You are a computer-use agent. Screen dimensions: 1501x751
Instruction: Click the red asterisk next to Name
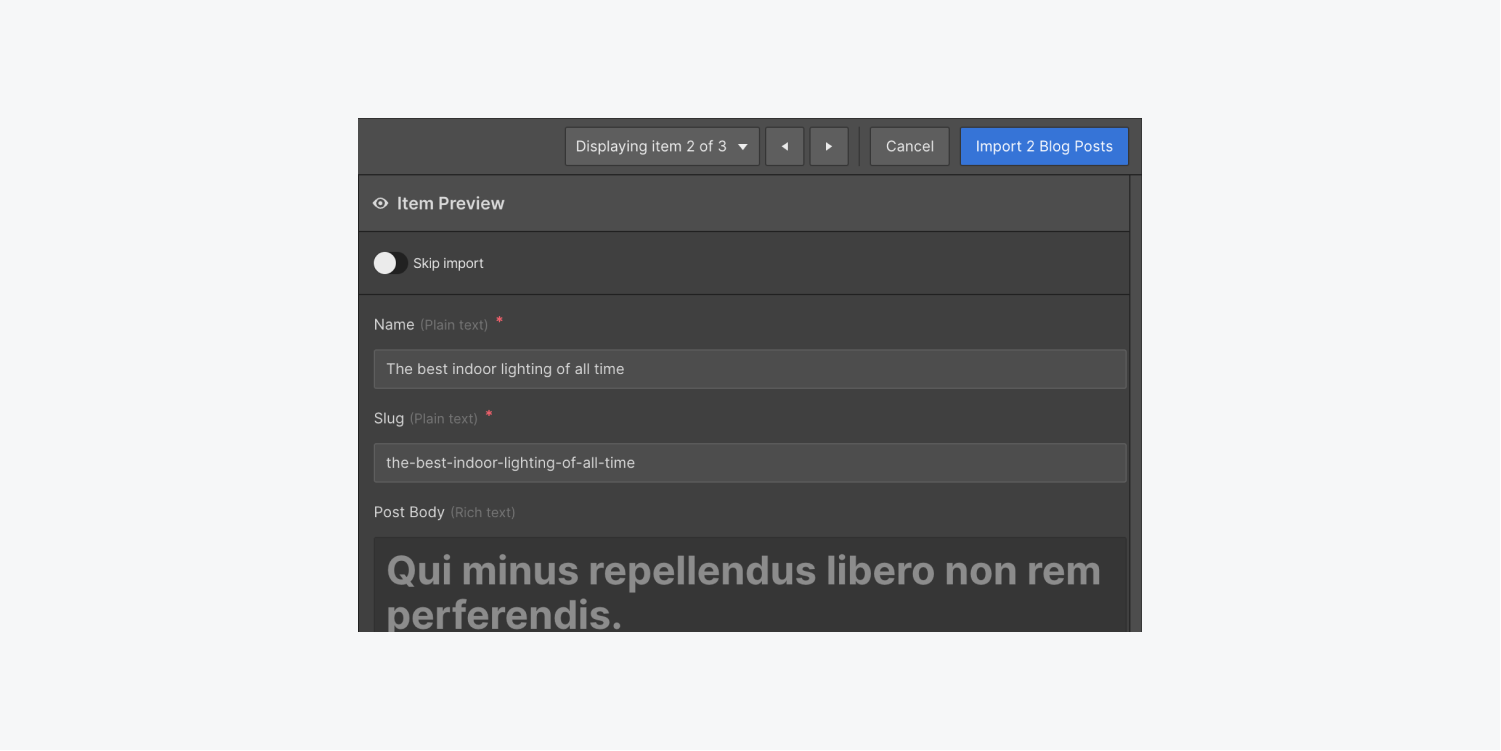pos(498,320)
